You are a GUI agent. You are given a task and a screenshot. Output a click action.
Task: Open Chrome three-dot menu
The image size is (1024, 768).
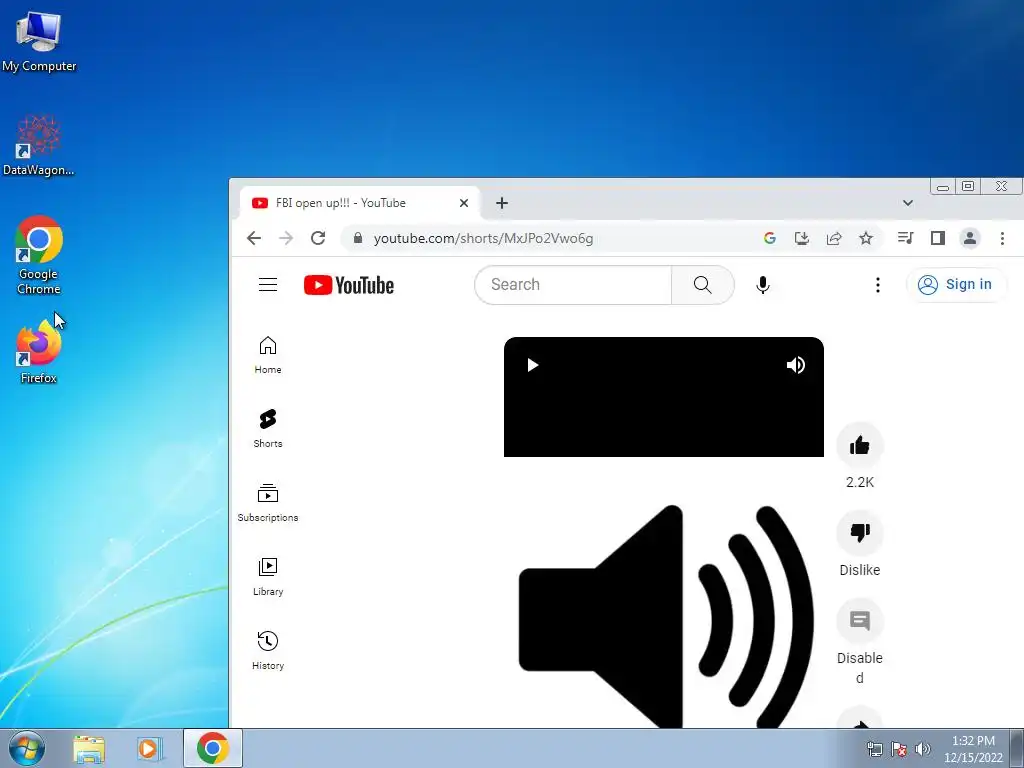point(1002,238)
